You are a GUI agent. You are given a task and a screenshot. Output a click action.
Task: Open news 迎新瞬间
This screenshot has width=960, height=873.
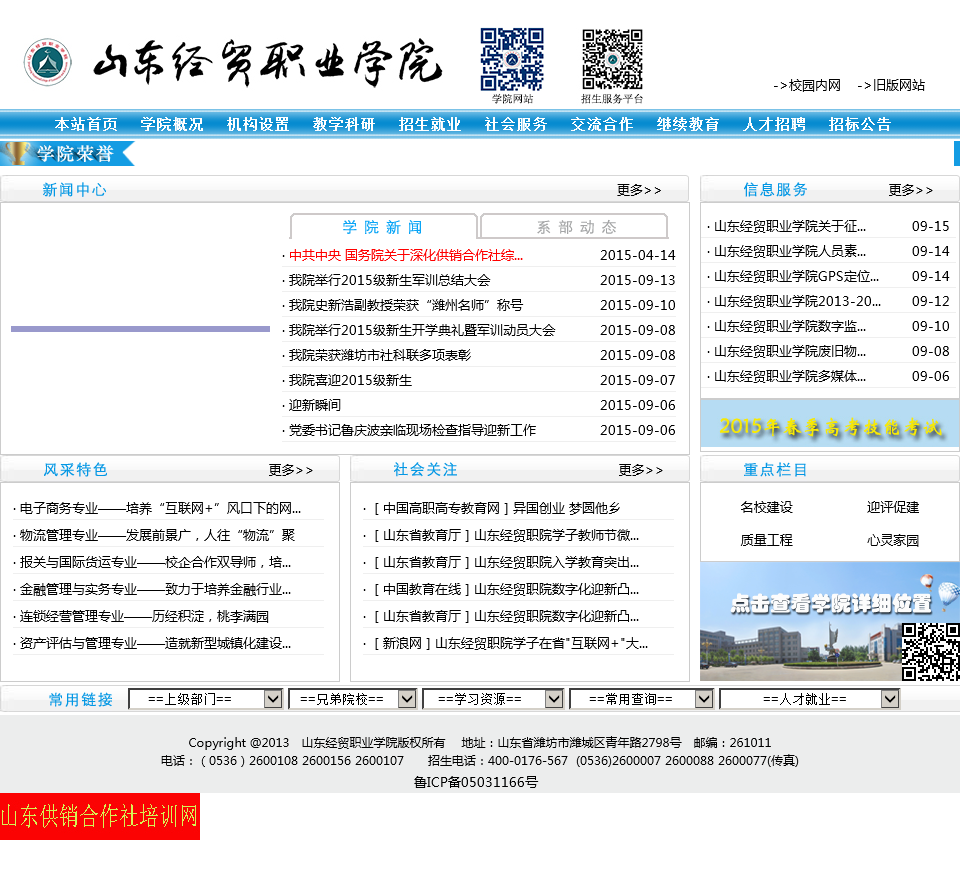pyautogui.click(x=315, y=405)
